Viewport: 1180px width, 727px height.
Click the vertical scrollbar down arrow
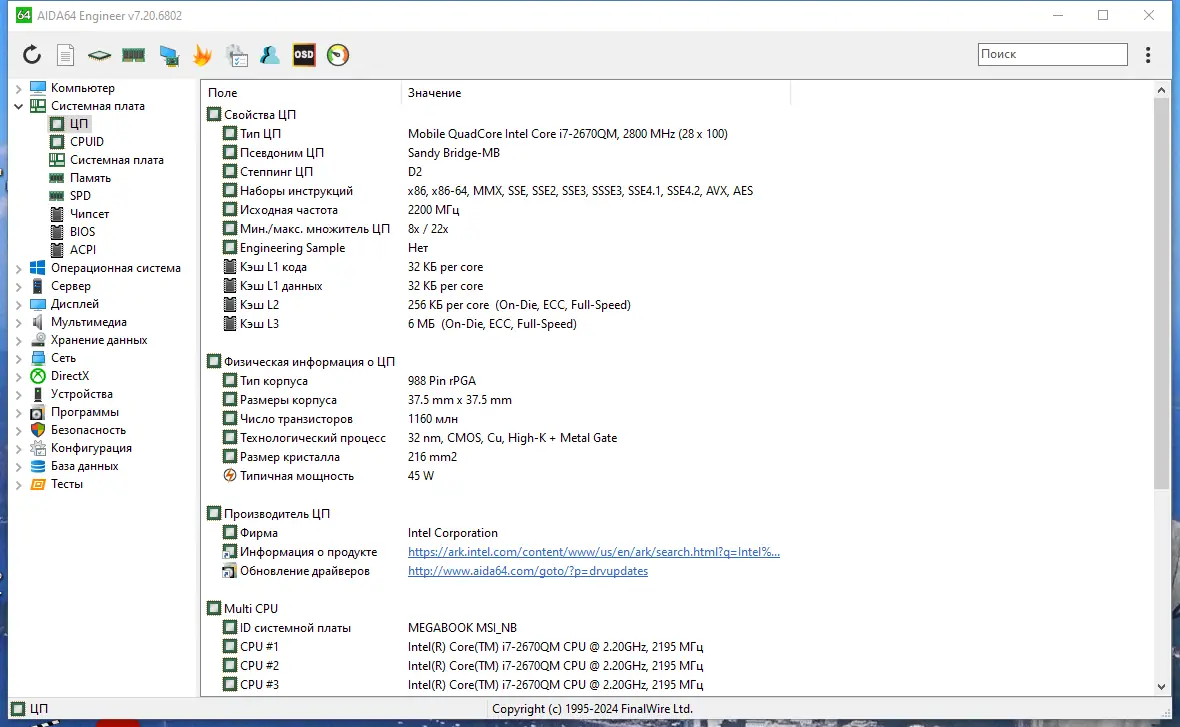click(x=1161, y=686)
